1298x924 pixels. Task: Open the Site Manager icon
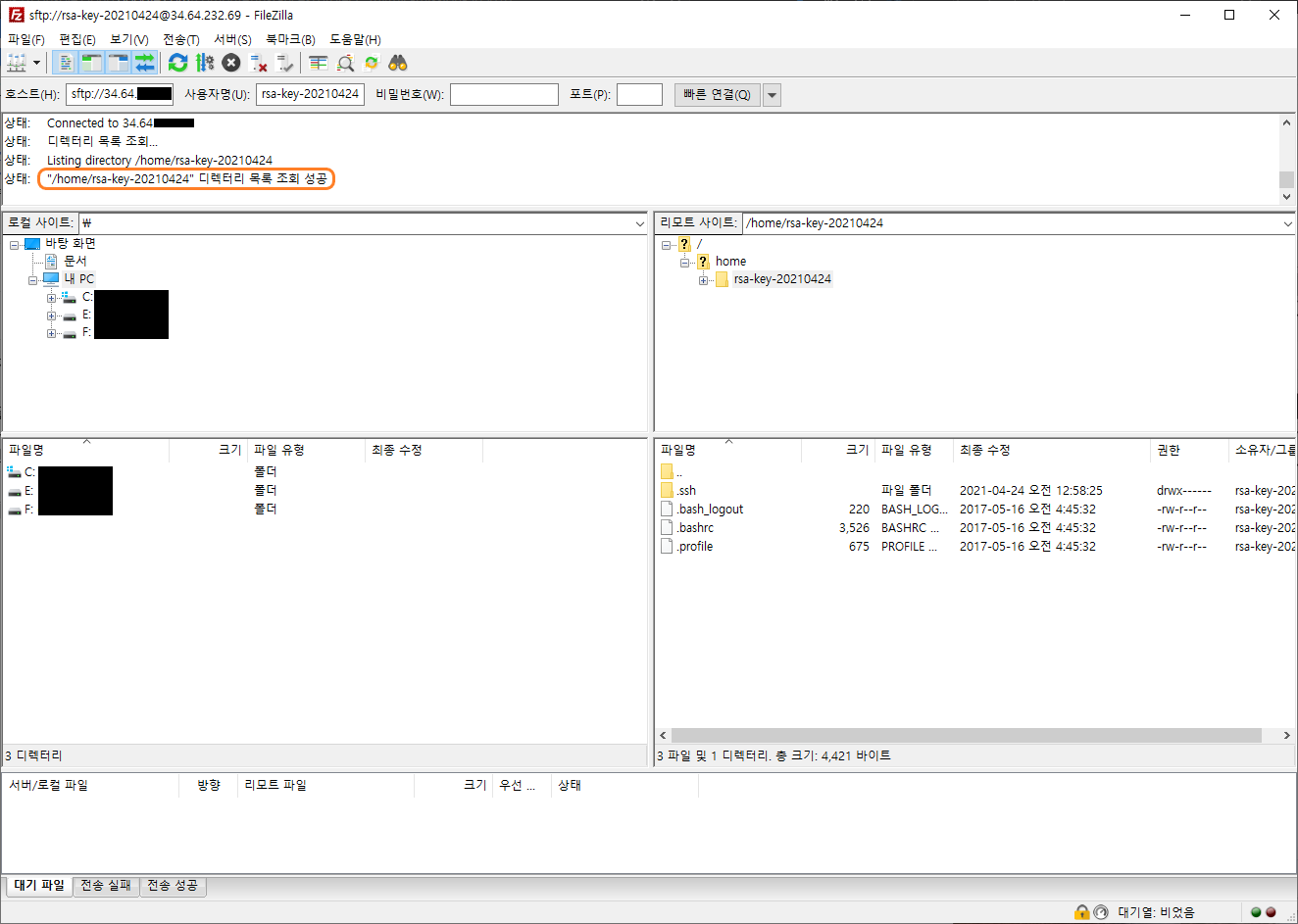coord(18,63)
